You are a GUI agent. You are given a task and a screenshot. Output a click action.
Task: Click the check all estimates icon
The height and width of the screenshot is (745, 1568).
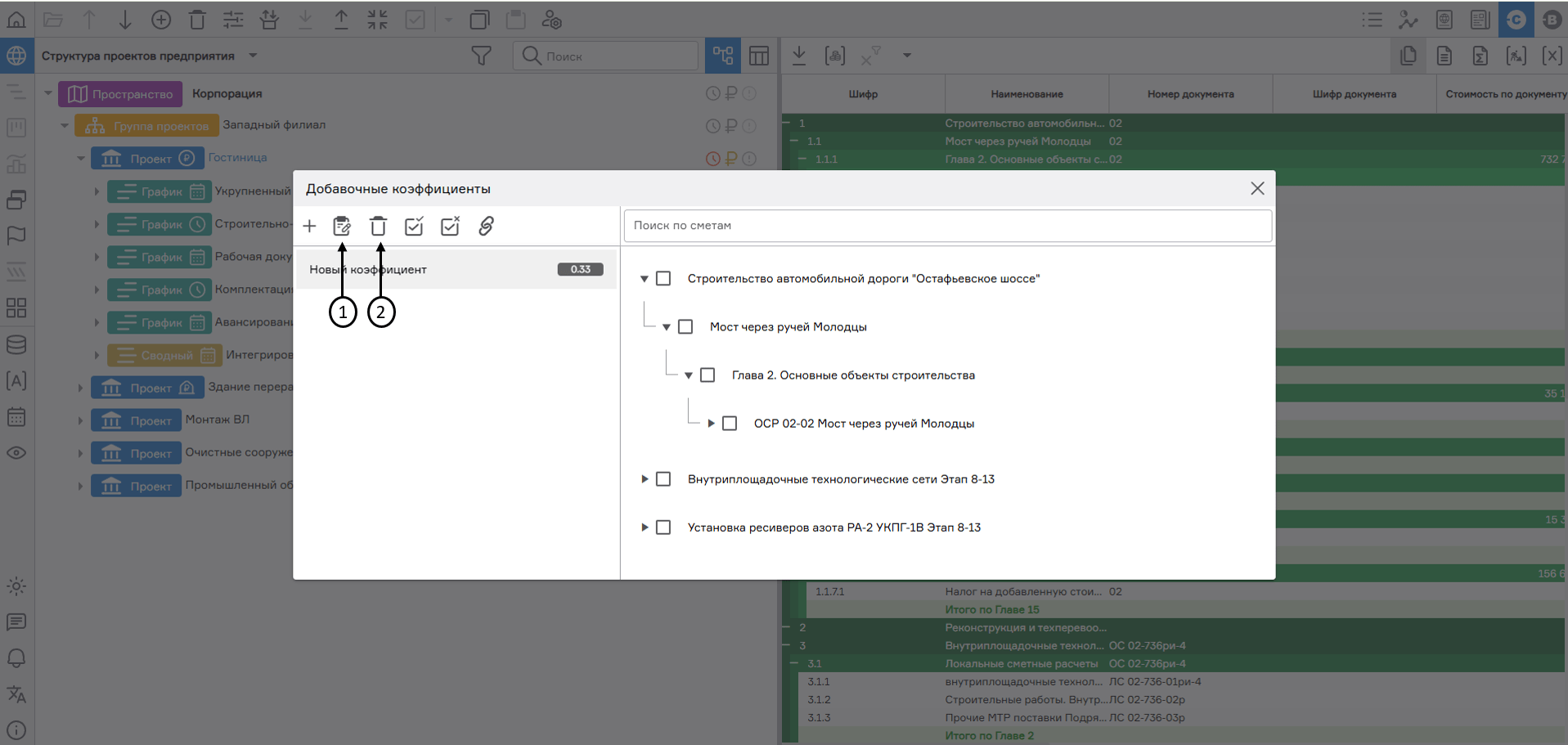pyautogui.click(x=414, y=227)
